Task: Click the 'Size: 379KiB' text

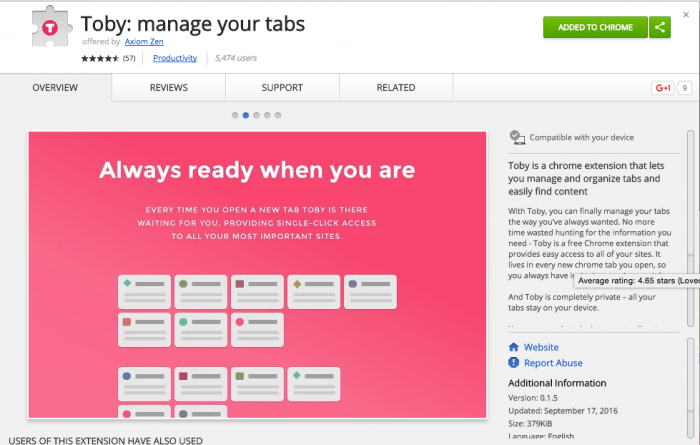Action: [530, 424]
